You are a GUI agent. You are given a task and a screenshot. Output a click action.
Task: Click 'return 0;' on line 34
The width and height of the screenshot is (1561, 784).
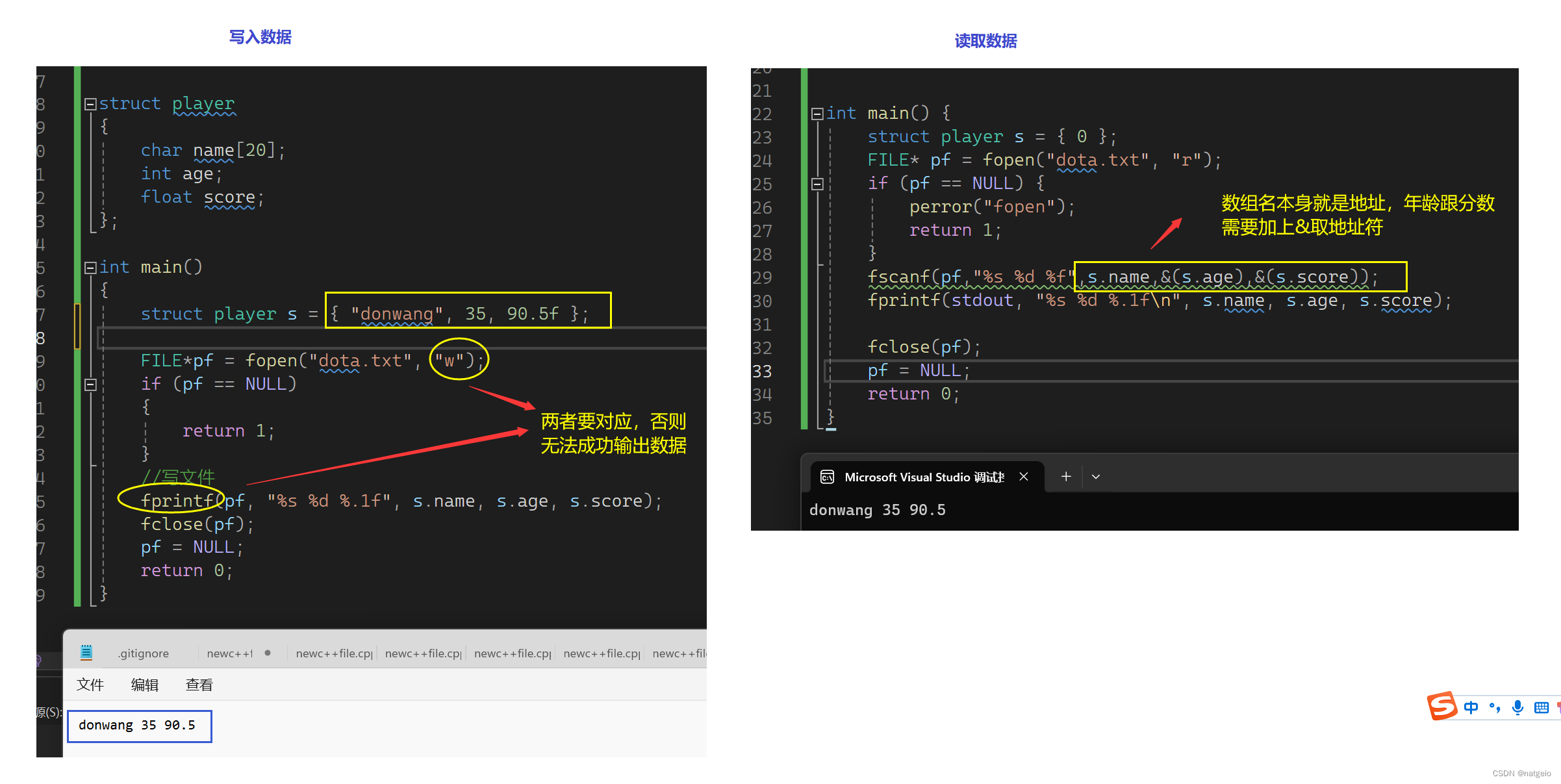click(x=914, y=394)
